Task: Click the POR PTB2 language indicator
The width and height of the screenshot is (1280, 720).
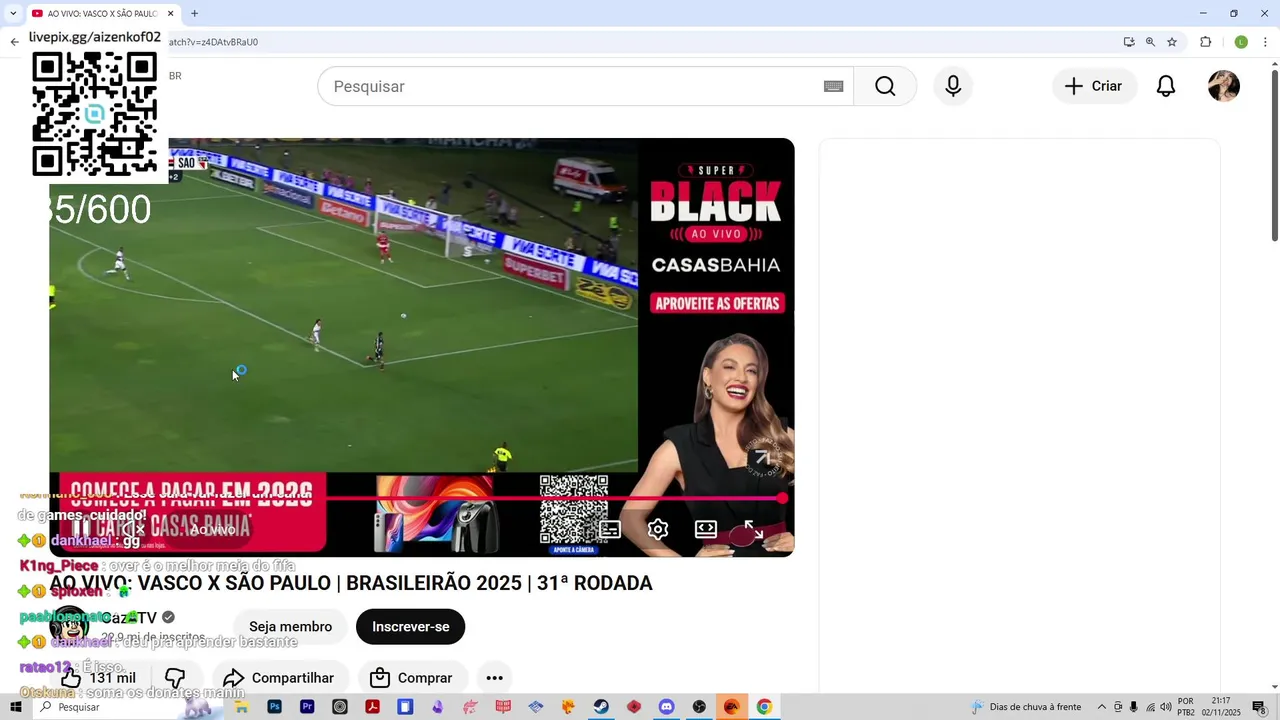Action: 1186,707
